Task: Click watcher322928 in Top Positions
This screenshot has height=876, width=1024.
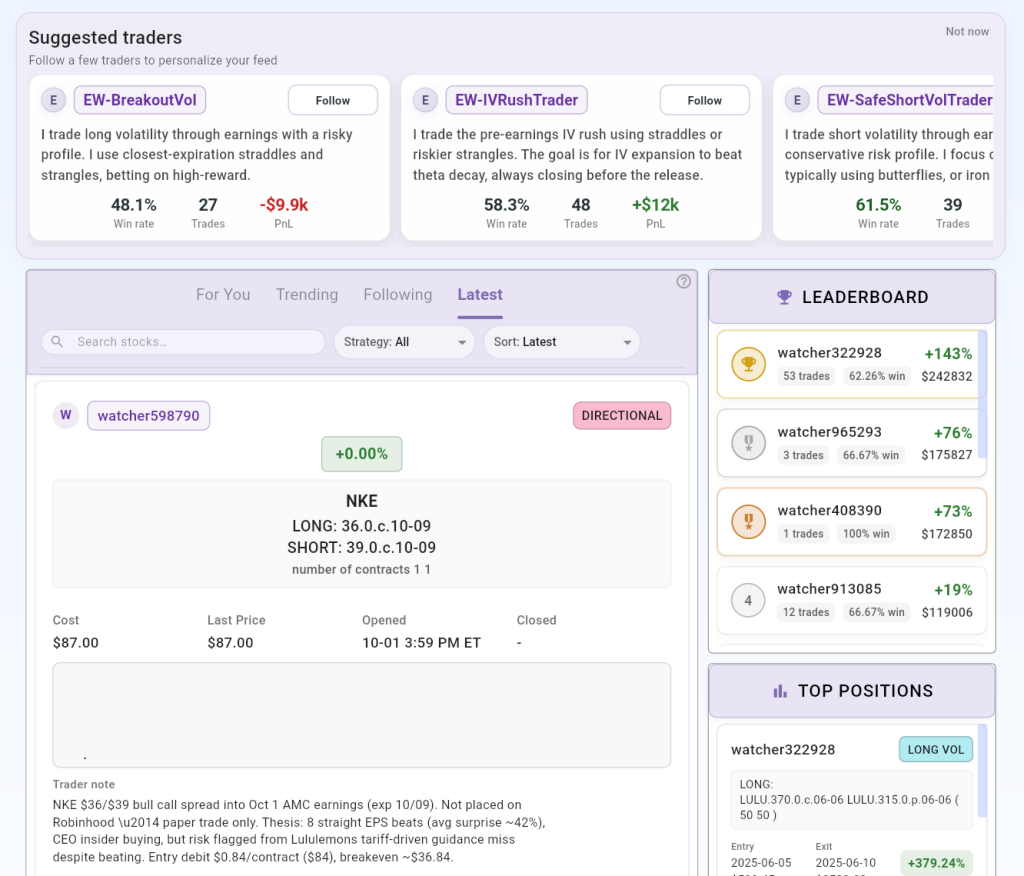Action: pos(783,749)
